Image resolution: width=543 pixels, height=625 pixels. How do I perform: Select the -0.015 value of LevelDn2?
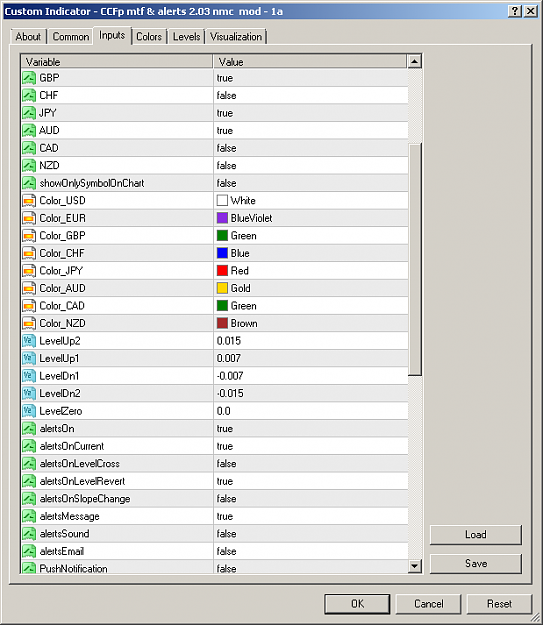coord(230,394)
